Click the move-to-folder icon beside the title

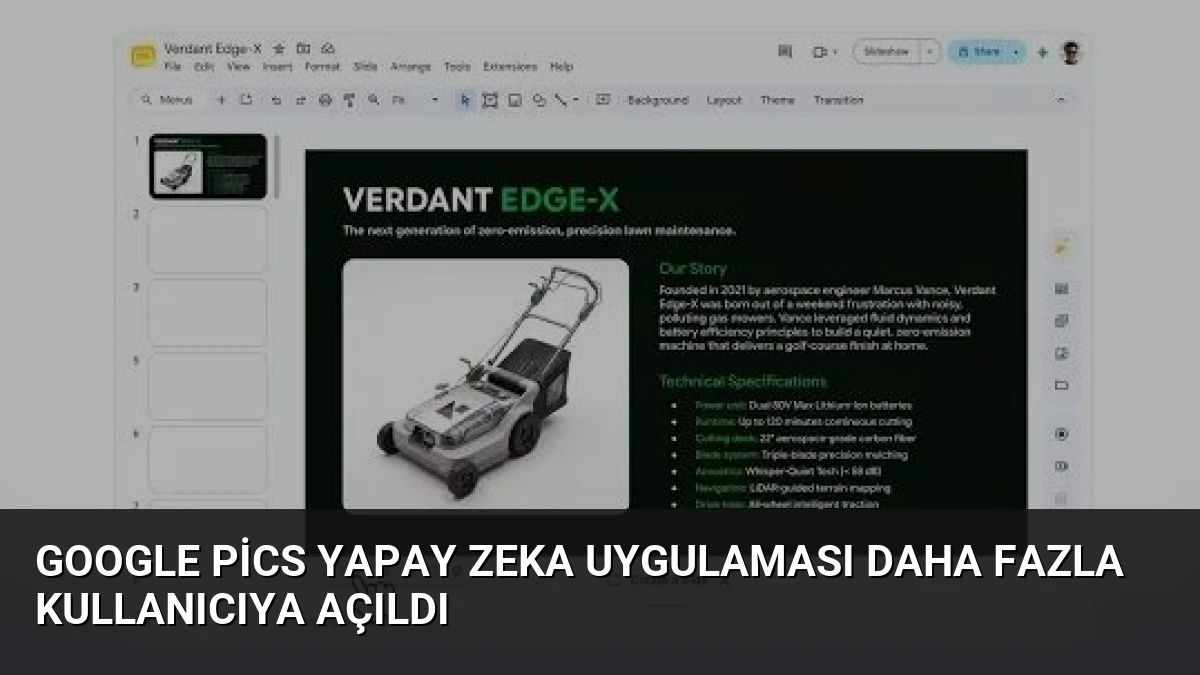[x=303, y=48]
